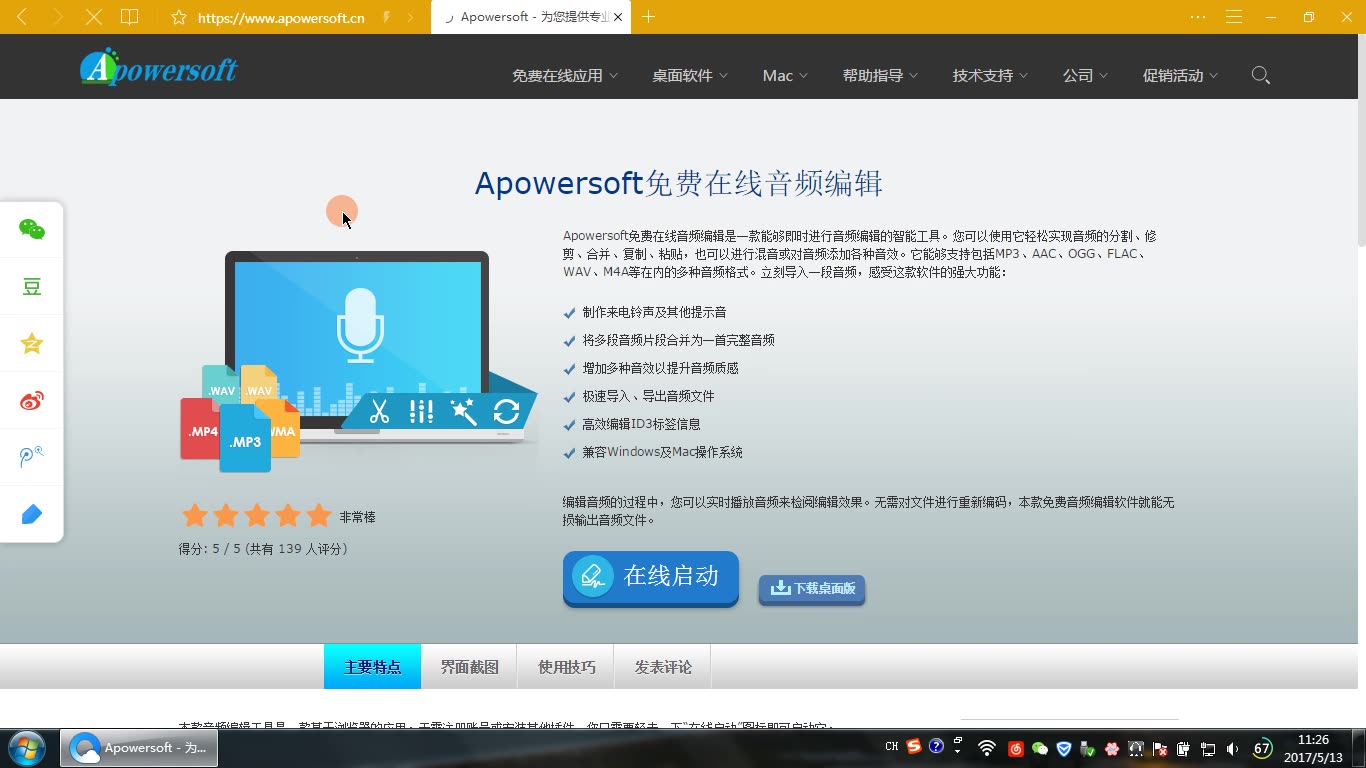Image resolution: width=1366 pixels, height=768 pixels.
Task: Open the Windows Start menu
Action: pyautogui.click(x=25, y=748)
